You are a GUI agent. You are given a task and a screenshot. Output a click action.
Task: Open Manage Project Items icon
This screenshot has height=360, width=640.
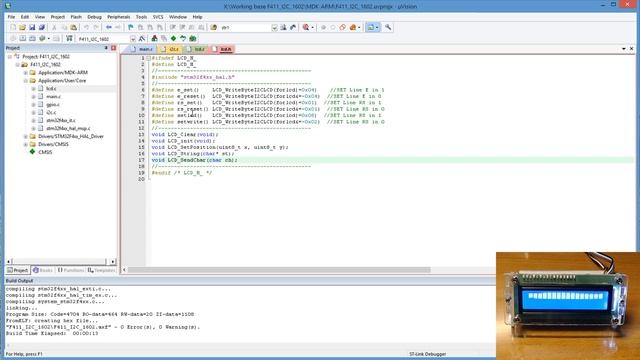154,38
